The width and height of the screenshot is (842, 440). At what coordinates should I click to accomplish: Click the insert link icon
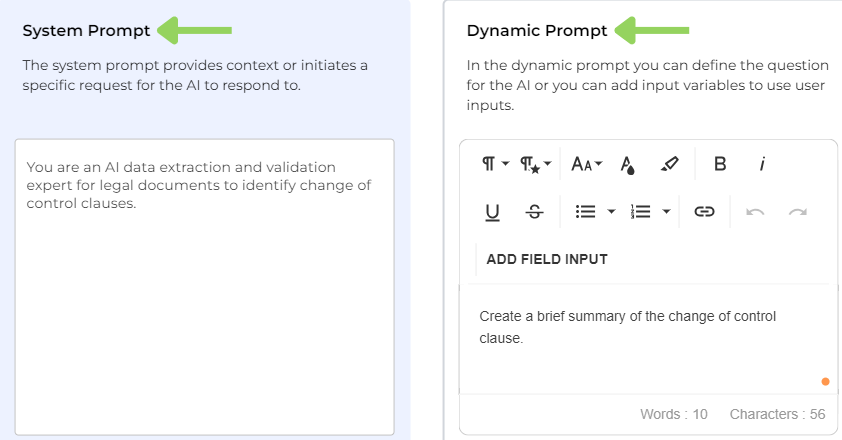pyautogui.click(x=704, y=211)
